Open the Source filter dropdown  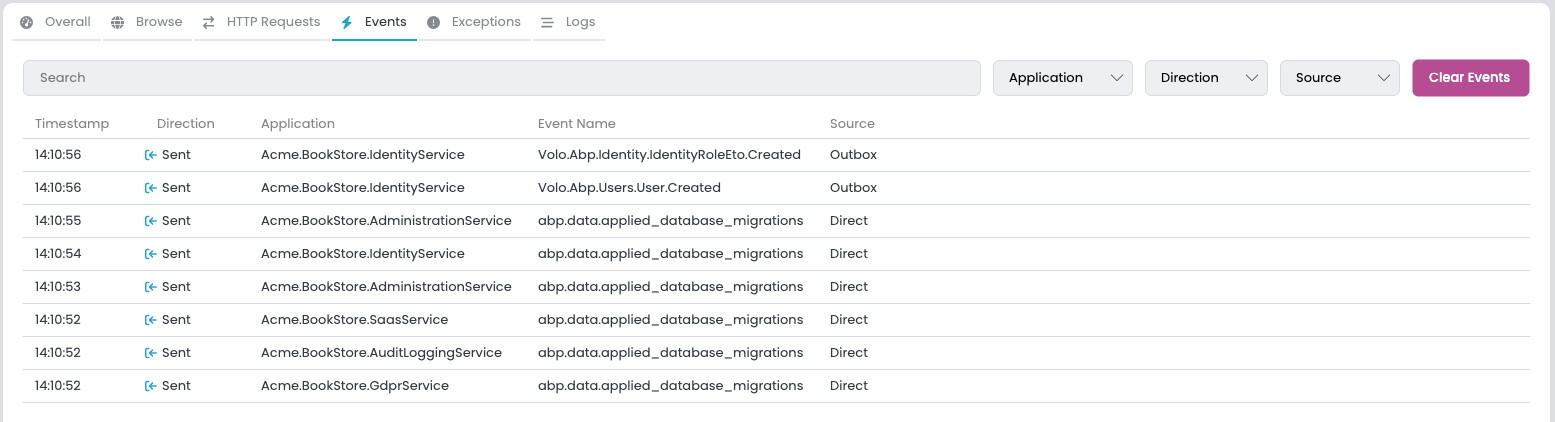tap(1339, 78)
